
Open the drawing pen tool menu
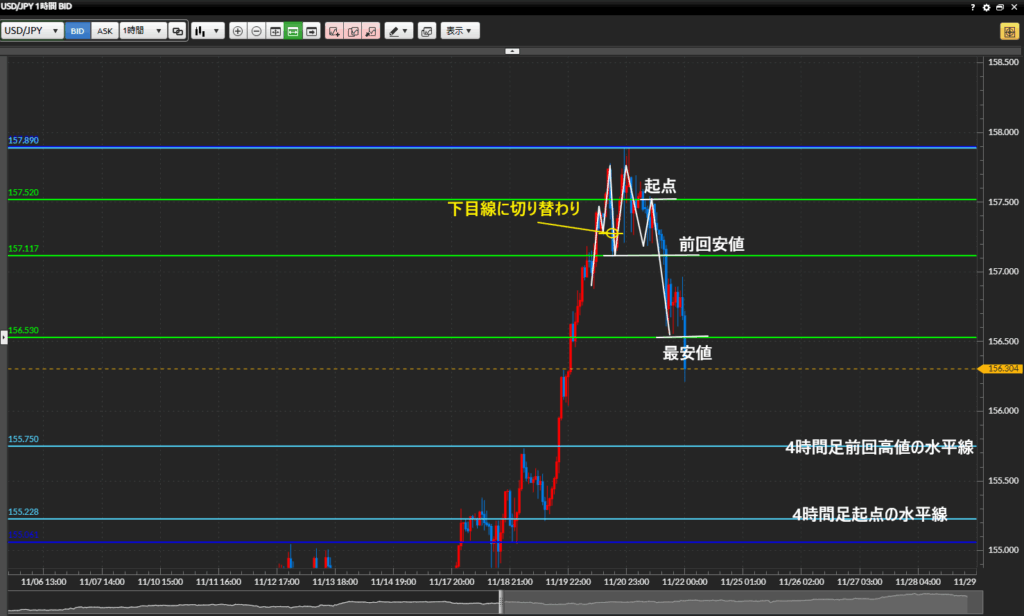click(399, 31)
